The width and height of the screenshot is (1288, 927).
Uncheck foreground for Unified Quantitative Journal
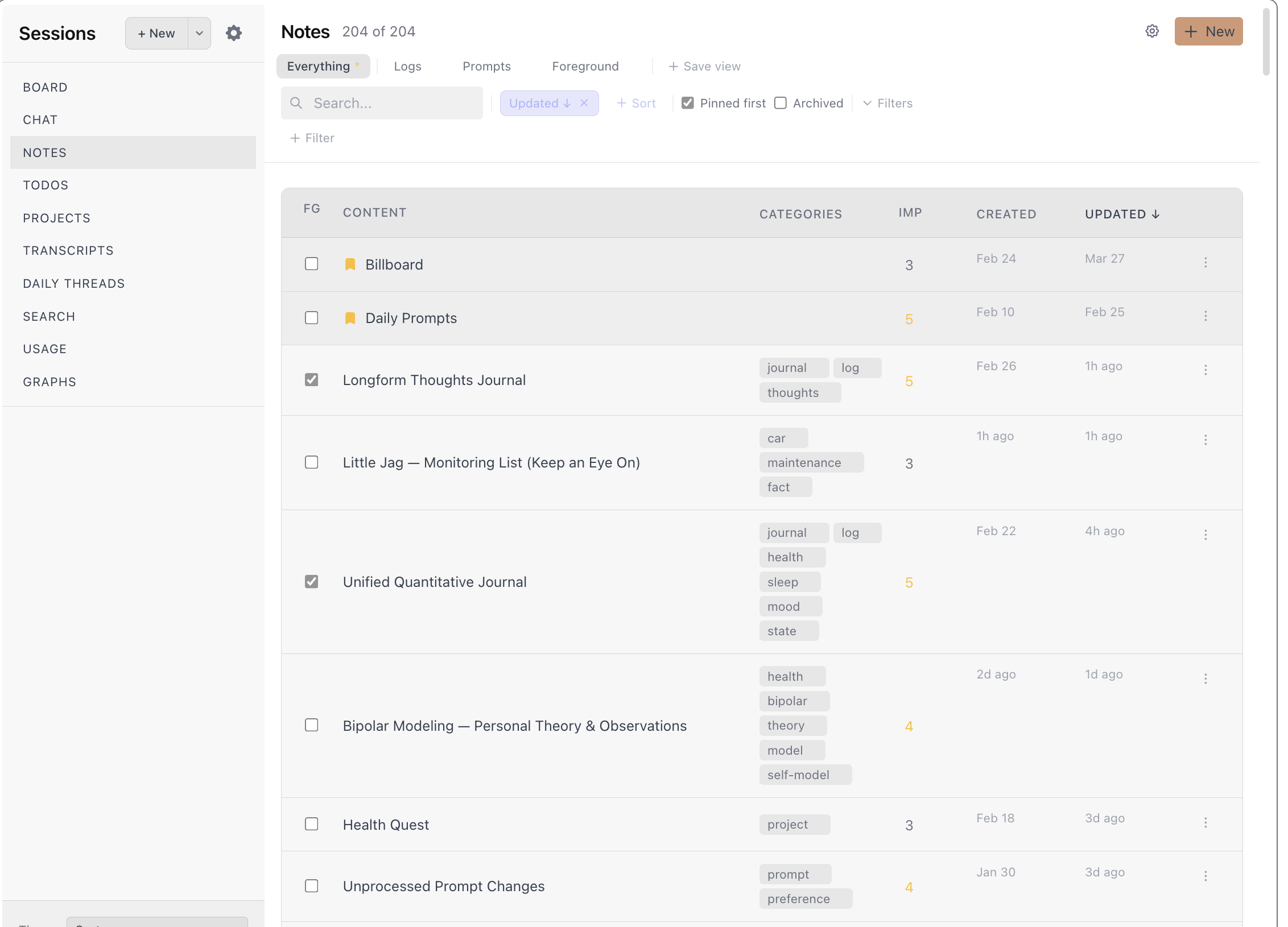[x=311, y=581]
